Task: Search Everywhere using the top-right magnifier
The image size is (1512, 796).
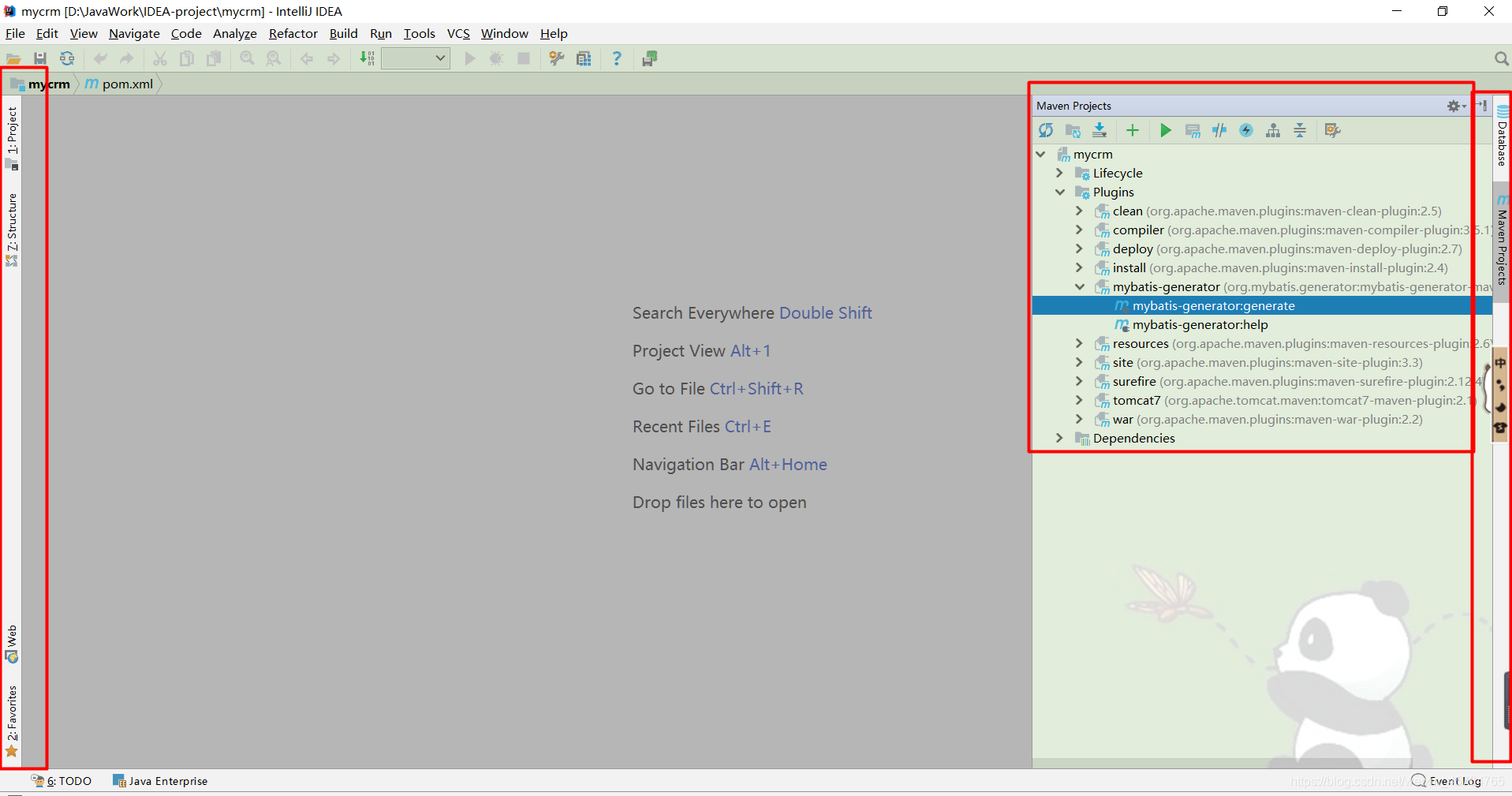Action: [x=1501, y=58]
